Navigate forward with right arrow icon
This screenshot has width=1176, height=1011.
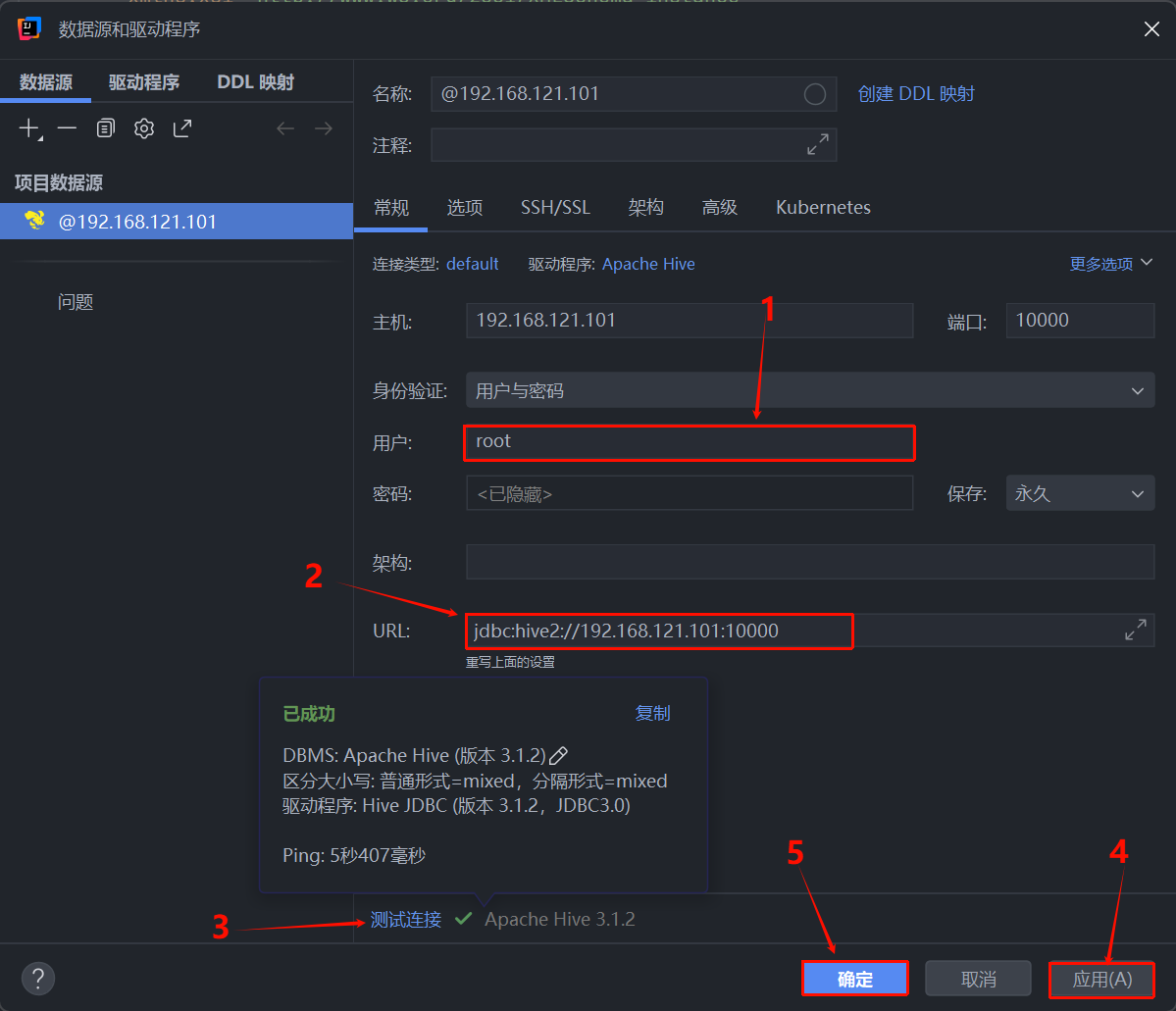(x=324, y=129)
